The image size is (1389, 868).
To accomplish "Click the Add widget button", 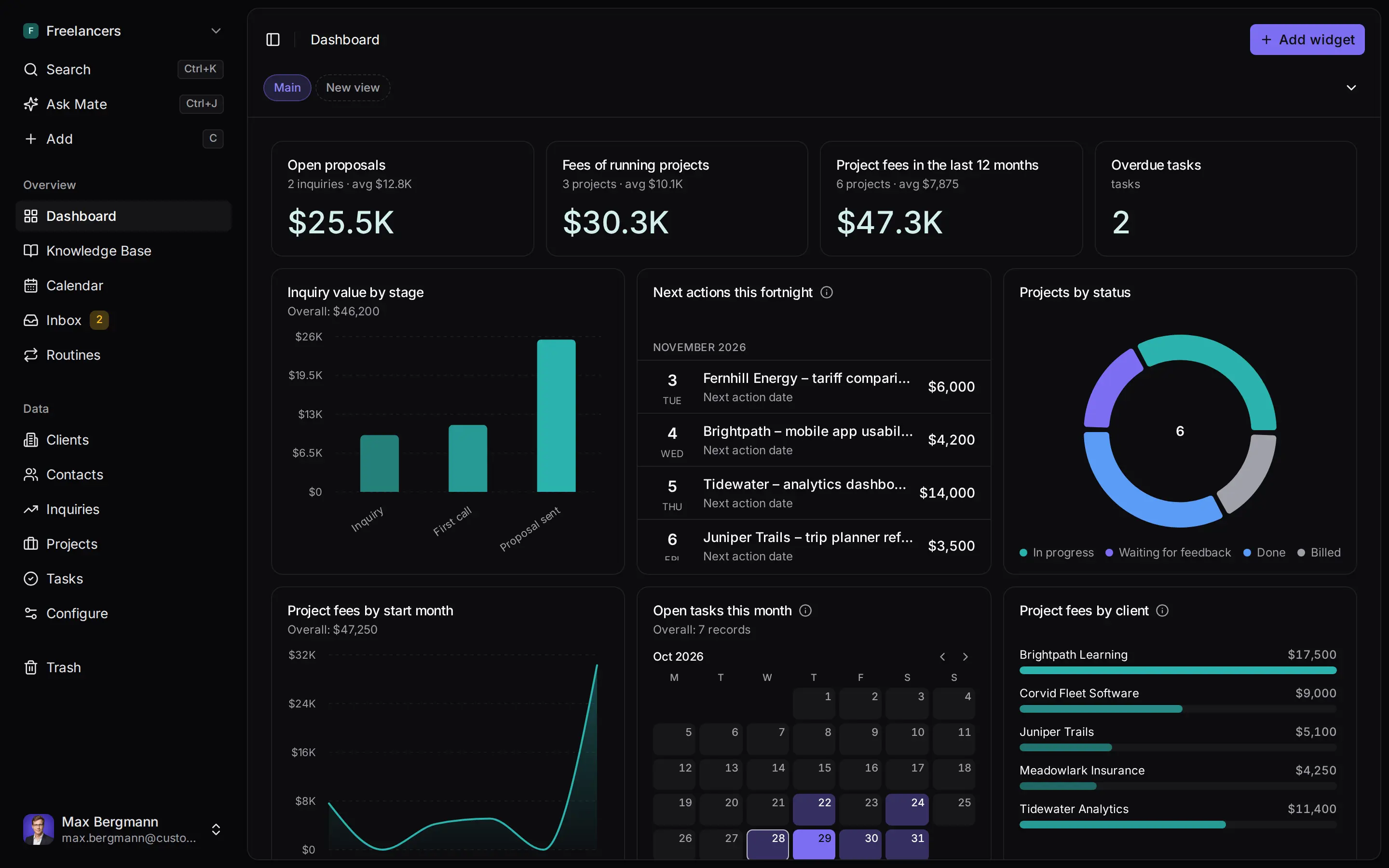I will click(x=1307, y=40).
